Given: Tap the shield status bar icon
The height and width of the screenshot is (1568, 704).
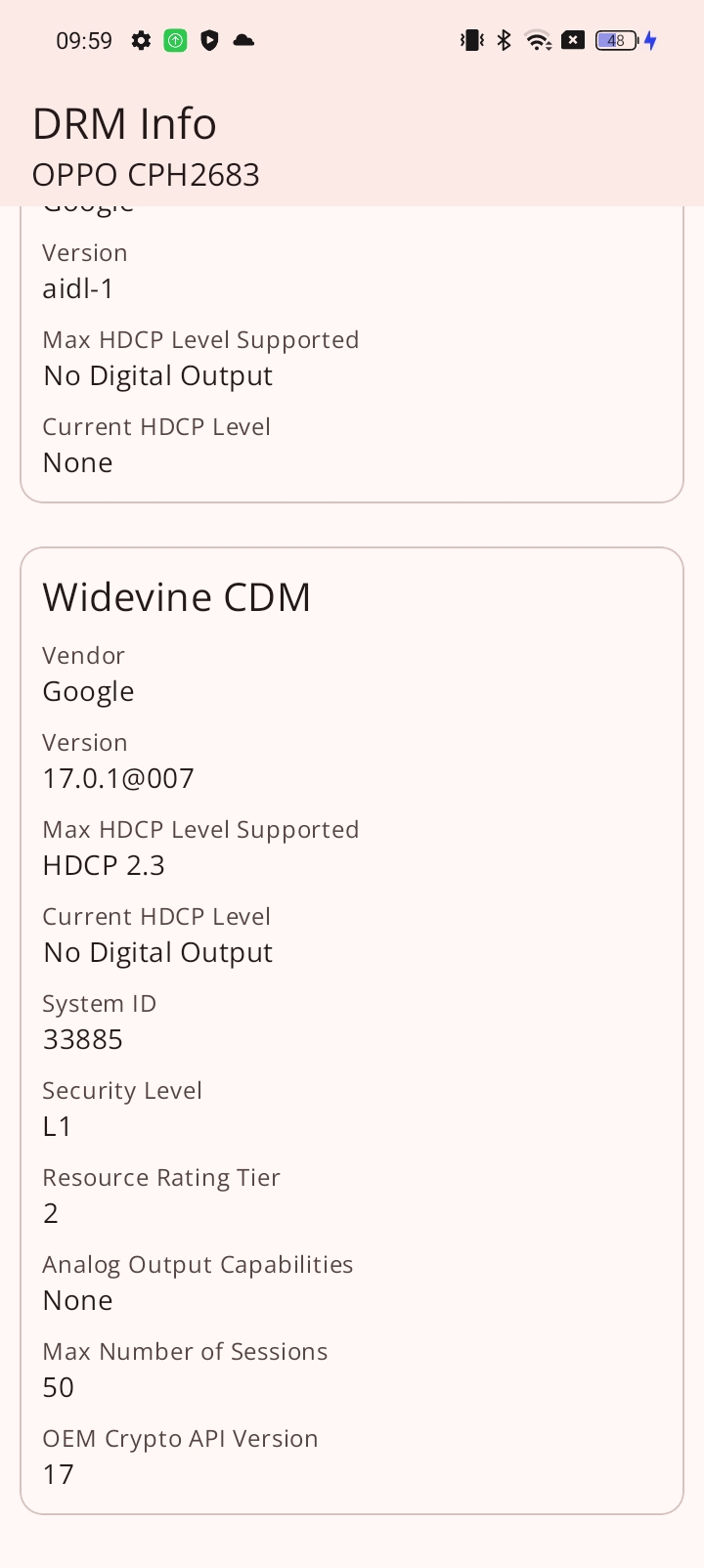Looking at the screenshot, I should 208,40.
